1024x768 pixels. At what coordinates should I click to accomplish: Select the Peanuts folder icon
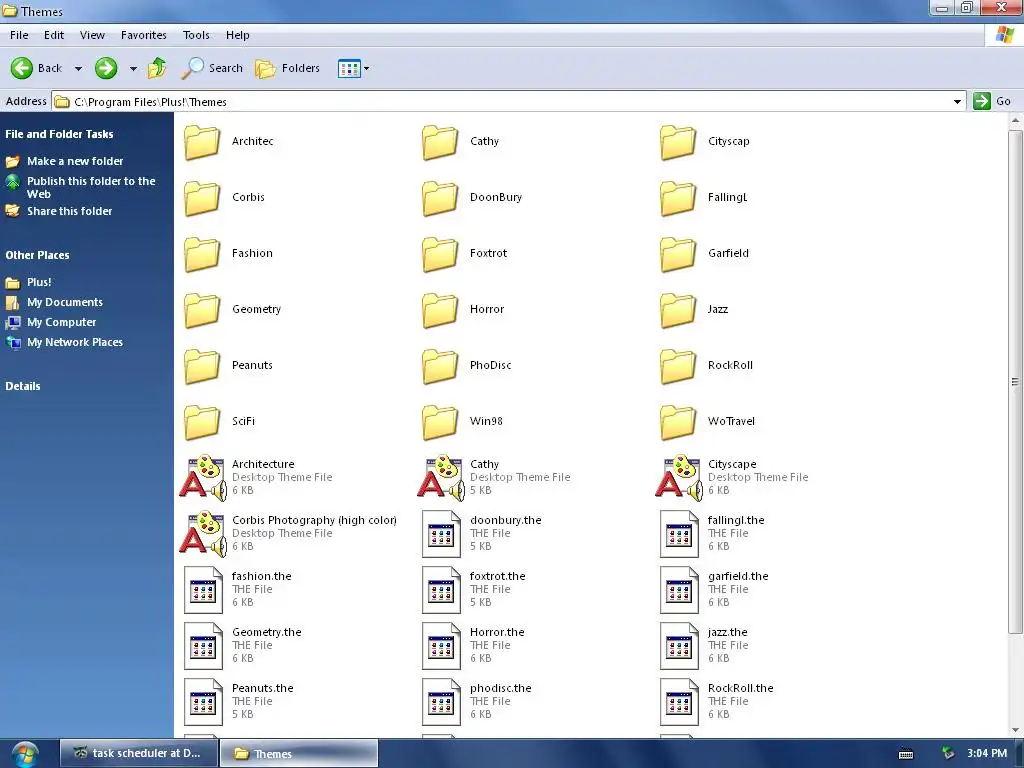[x=202, y=366]
